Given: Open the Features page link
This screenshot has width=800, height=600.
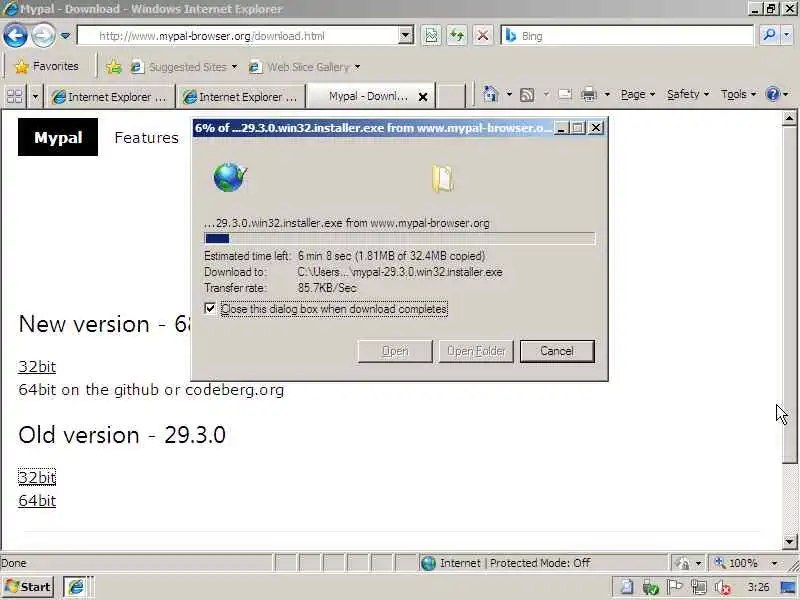Looking at the screenshot, I should tap(146, 138).
